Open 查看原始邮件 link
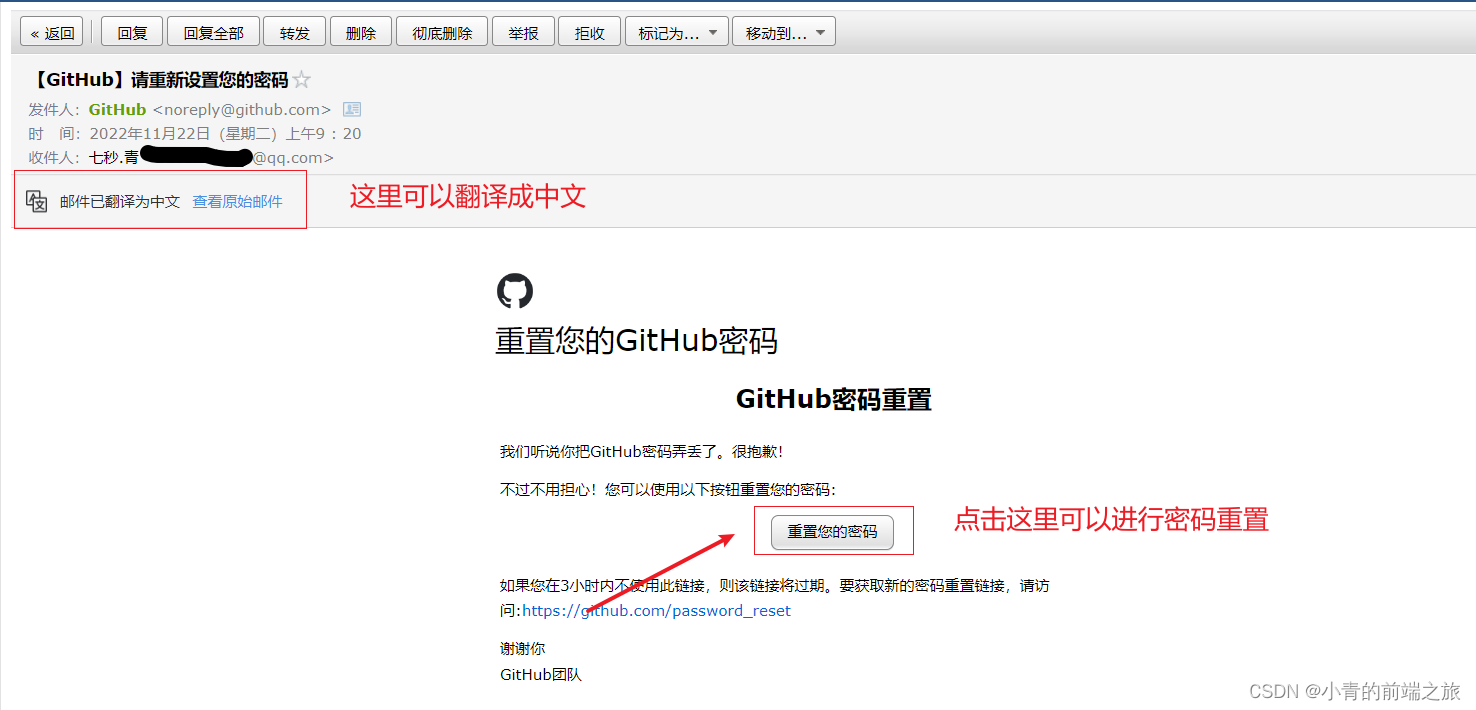This screenshot has height=710, width=1476. [237, 201]
